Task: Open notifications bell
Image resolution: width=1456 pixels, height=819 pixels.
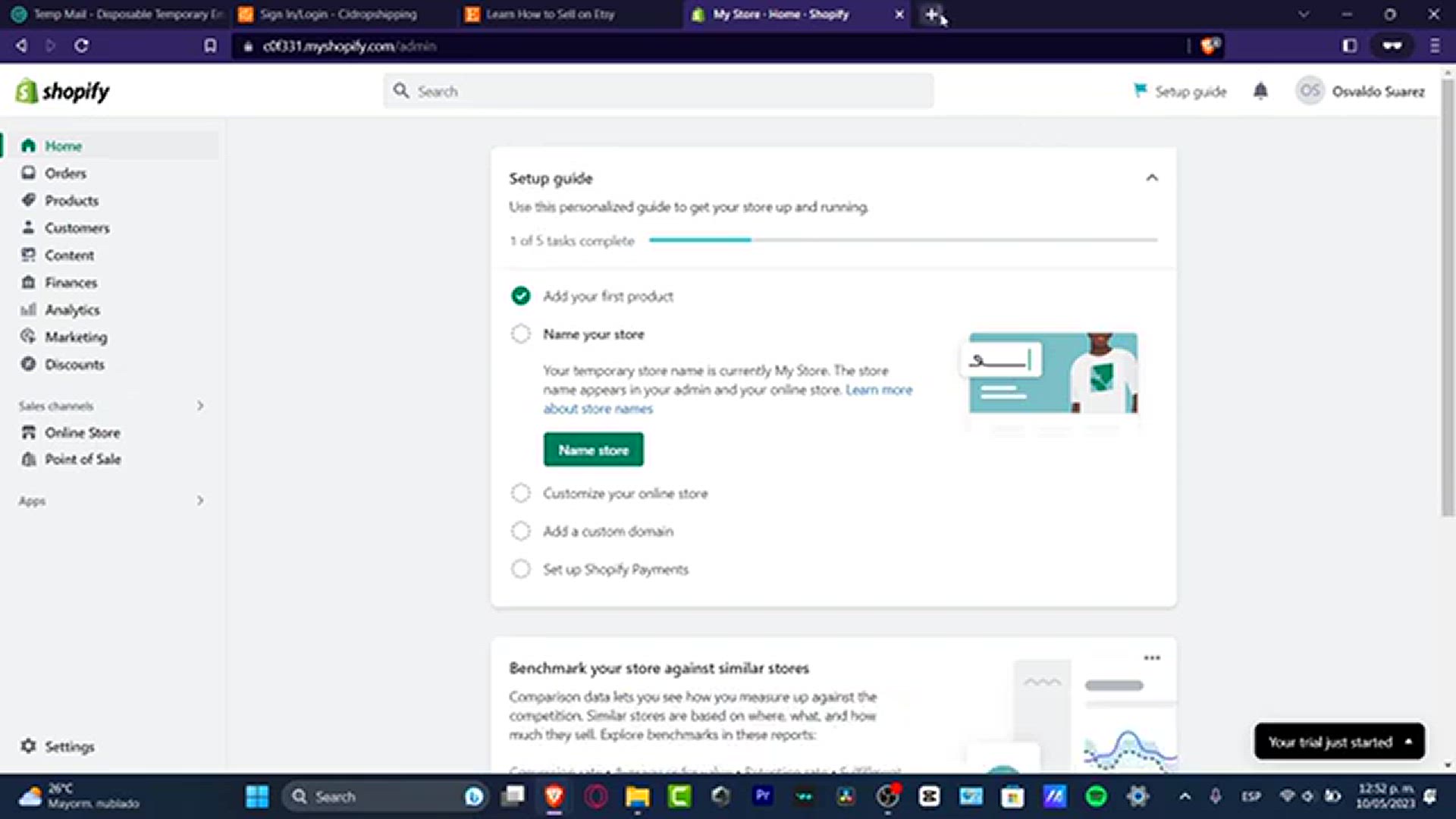Action: 1260,91
